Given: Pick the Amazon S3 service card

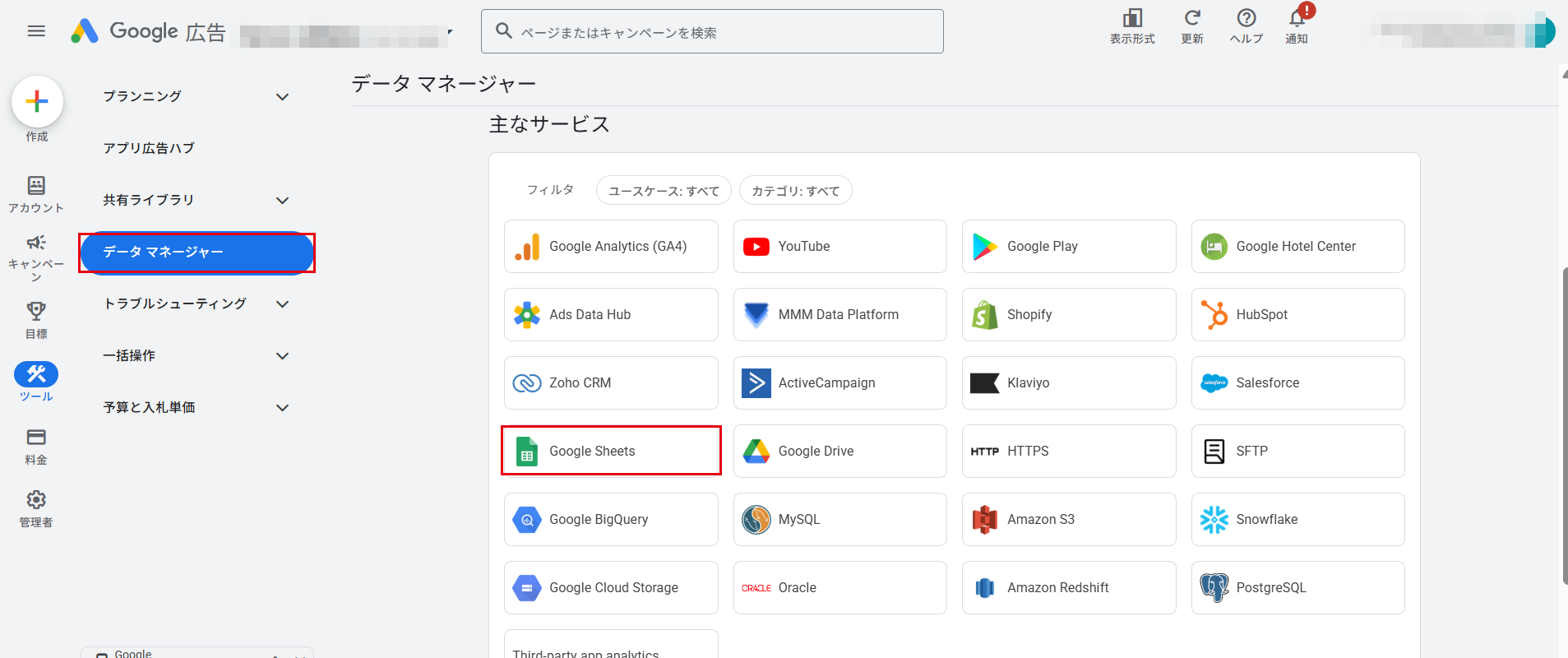Looking at the screenshot, I should pyautogui.click(x=1069, y=520).
